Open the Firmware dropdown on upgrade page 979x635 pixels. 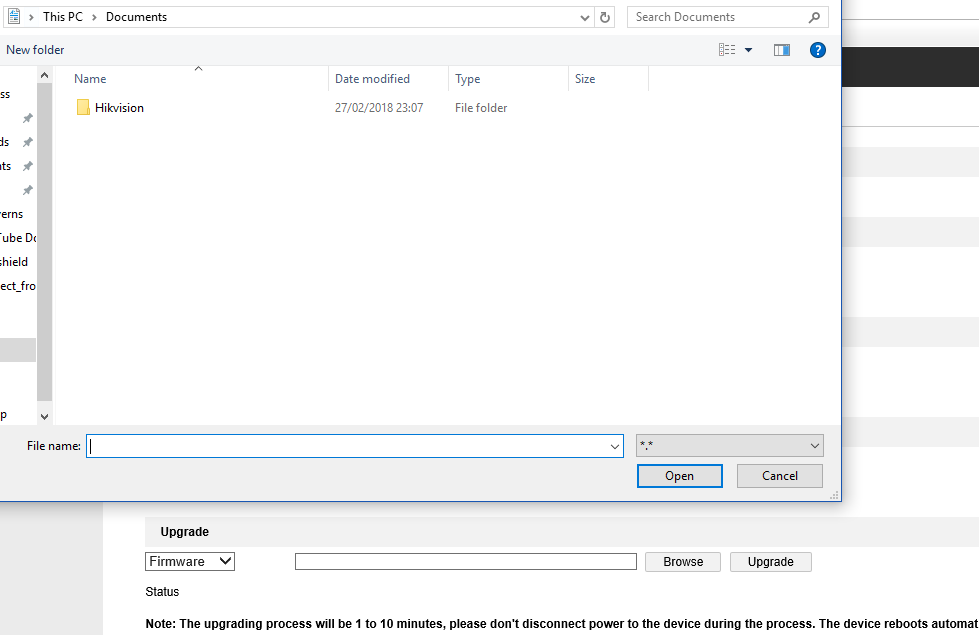[190, 562]
